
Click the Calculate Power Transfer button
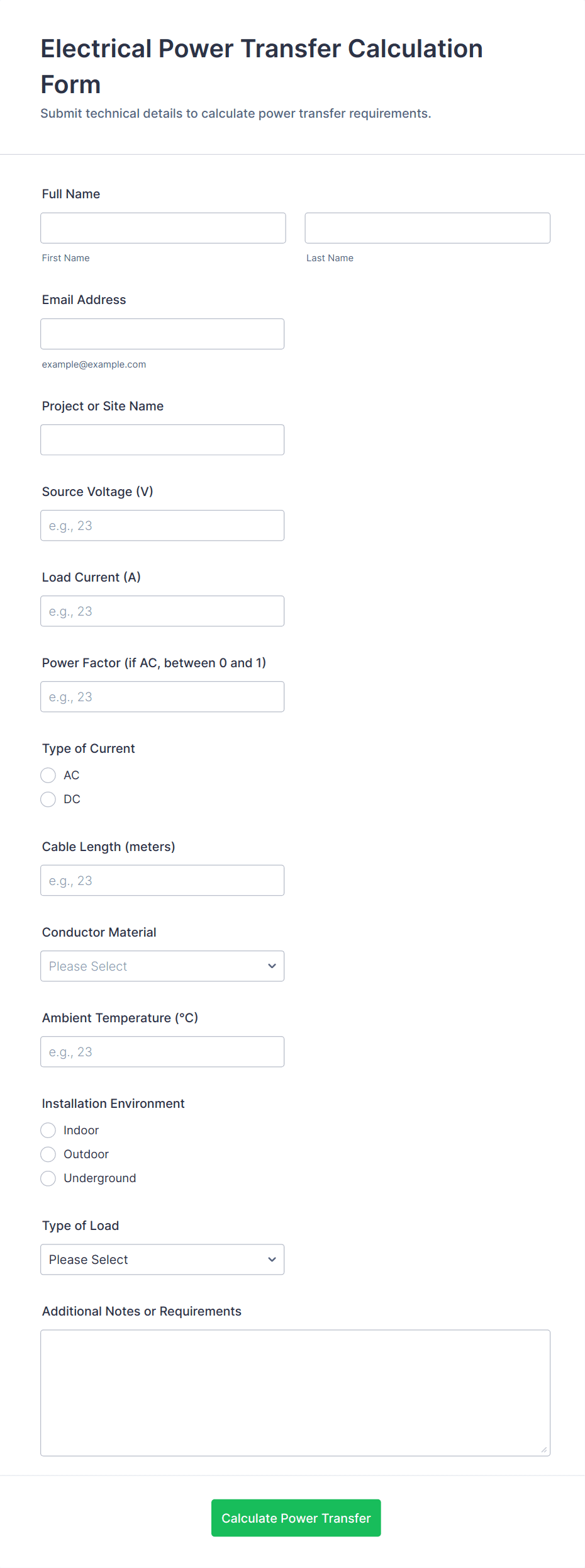point(296,1518)
